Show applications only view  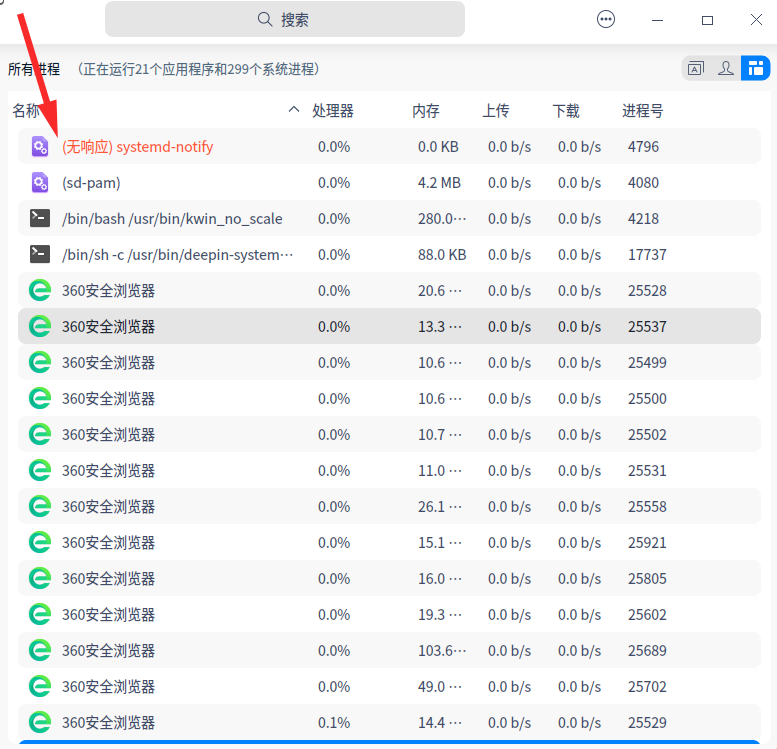coord(696,68)
